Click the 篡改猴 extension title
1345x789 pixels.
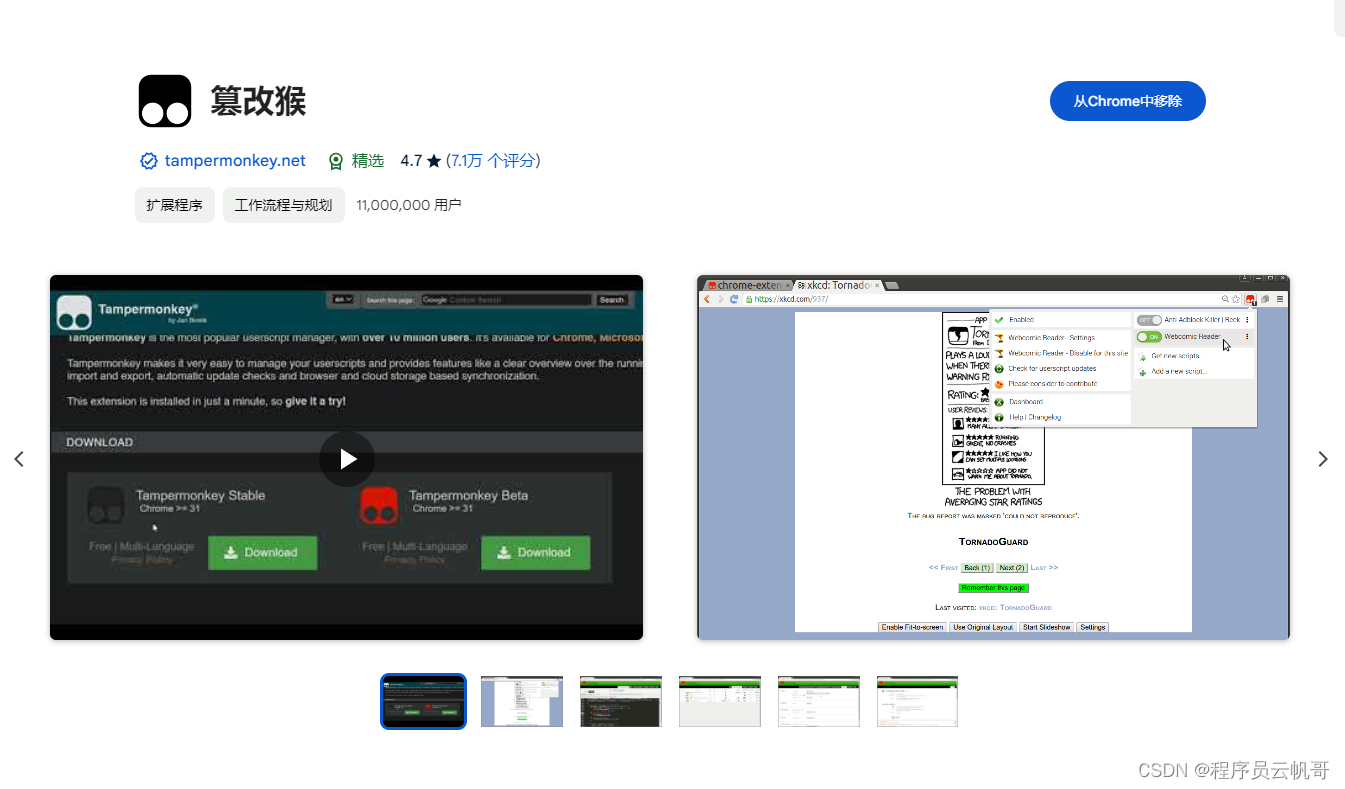258,101
